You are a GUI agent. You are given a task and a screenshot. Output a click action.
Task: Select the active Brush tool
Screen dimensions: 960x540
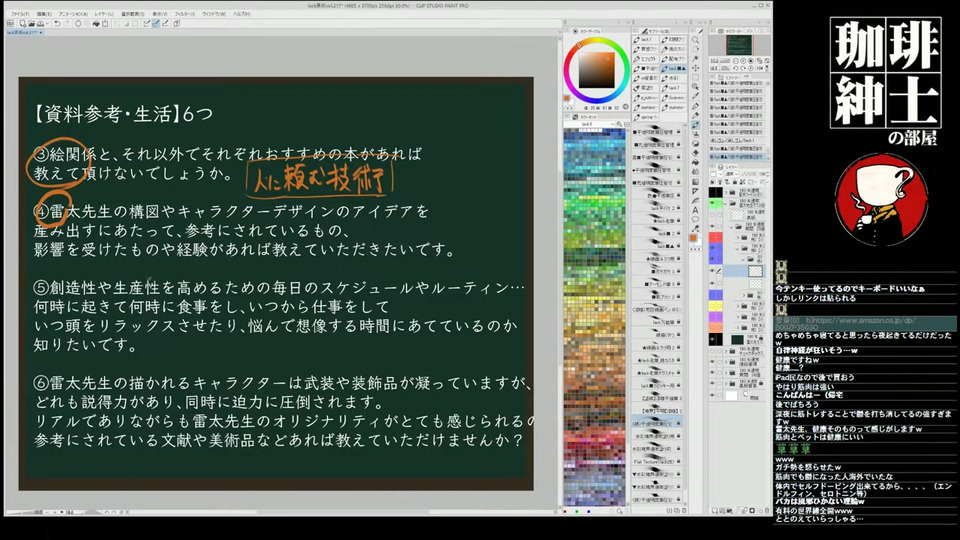pyautogui.click(x=695, y=125)
